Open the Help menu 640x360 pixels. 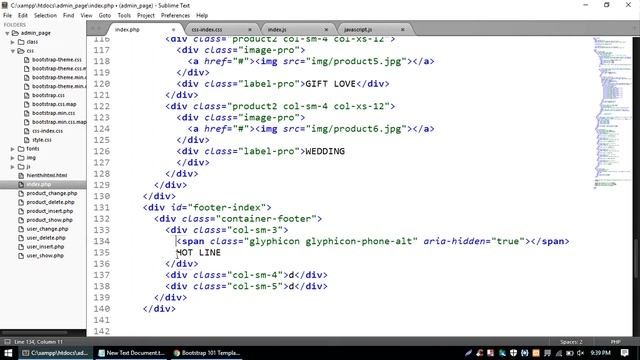[202, 15]
